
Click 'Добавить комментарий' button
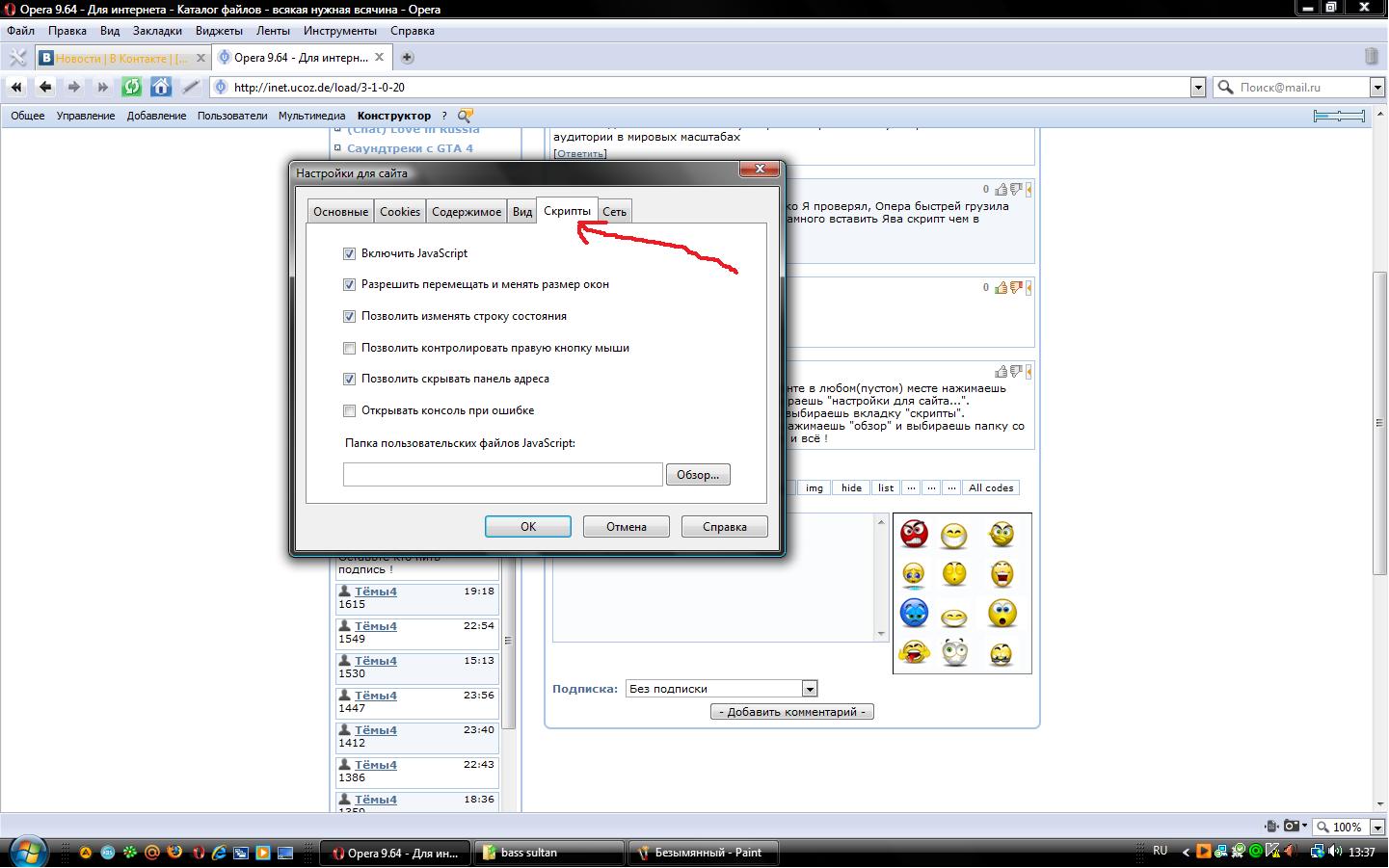click(792, 712)
